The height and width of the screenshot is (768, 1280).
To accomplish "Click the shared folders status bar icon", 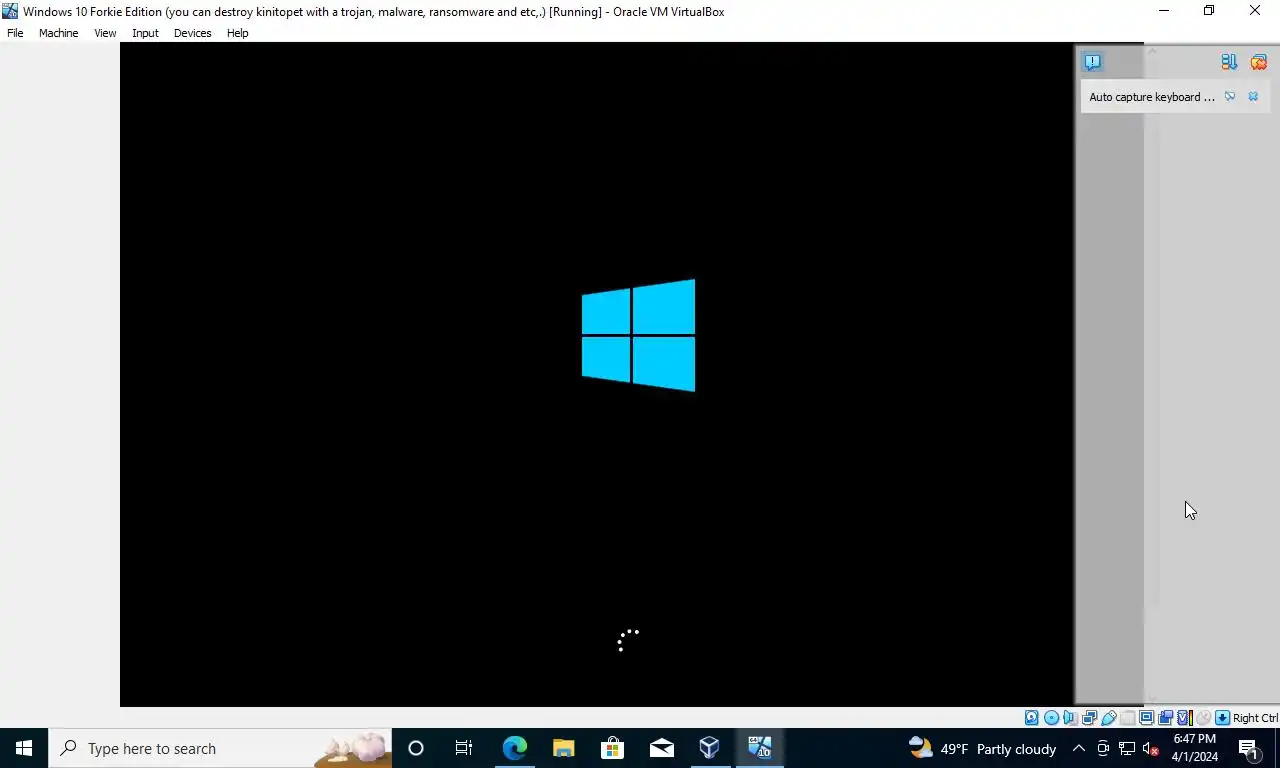I will point(1127,718).
